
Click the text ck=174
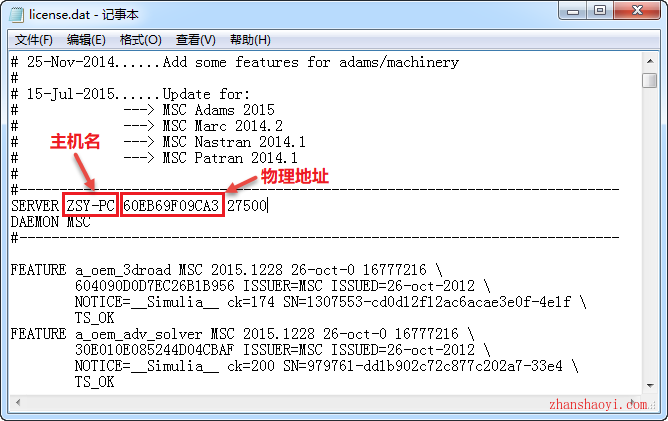point(251,302)
